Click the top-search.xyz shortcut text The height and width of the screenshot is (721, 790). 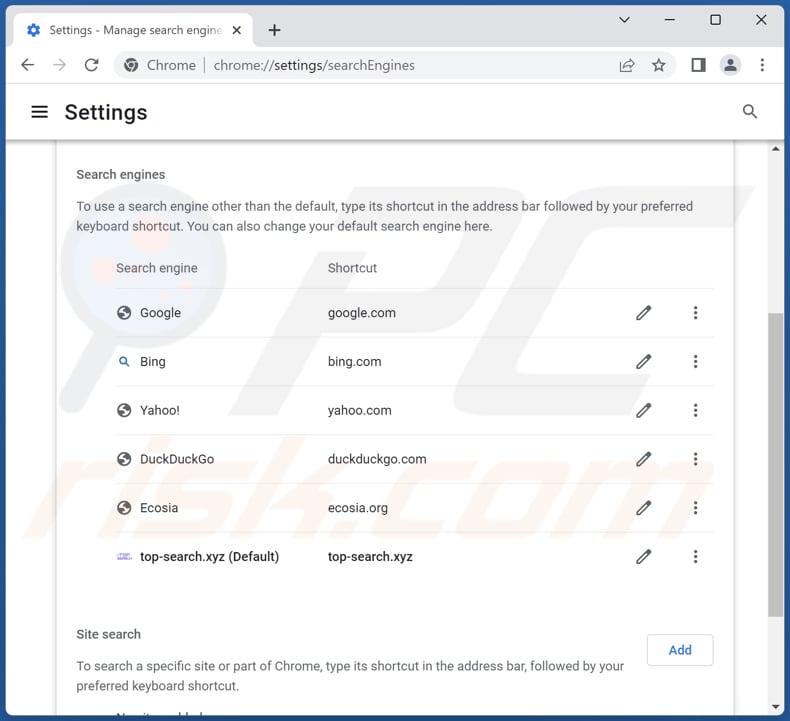370,557
